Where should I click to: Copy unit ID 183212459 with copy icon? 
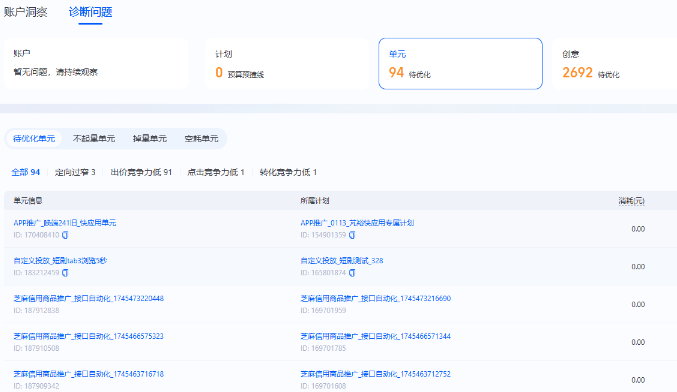point(65,273)
